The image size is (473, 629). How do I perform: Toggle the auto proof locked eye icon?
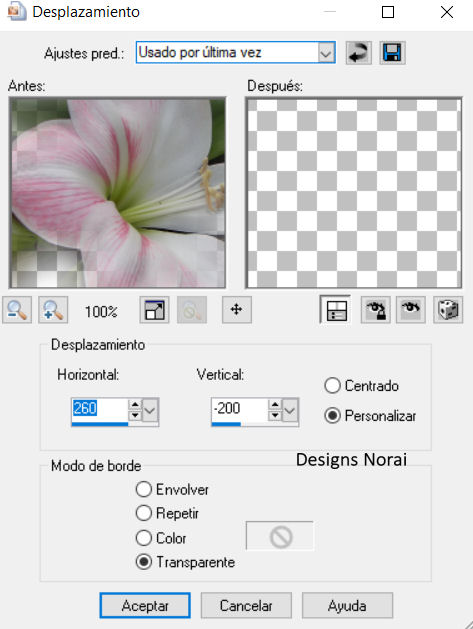coord(376,310)
